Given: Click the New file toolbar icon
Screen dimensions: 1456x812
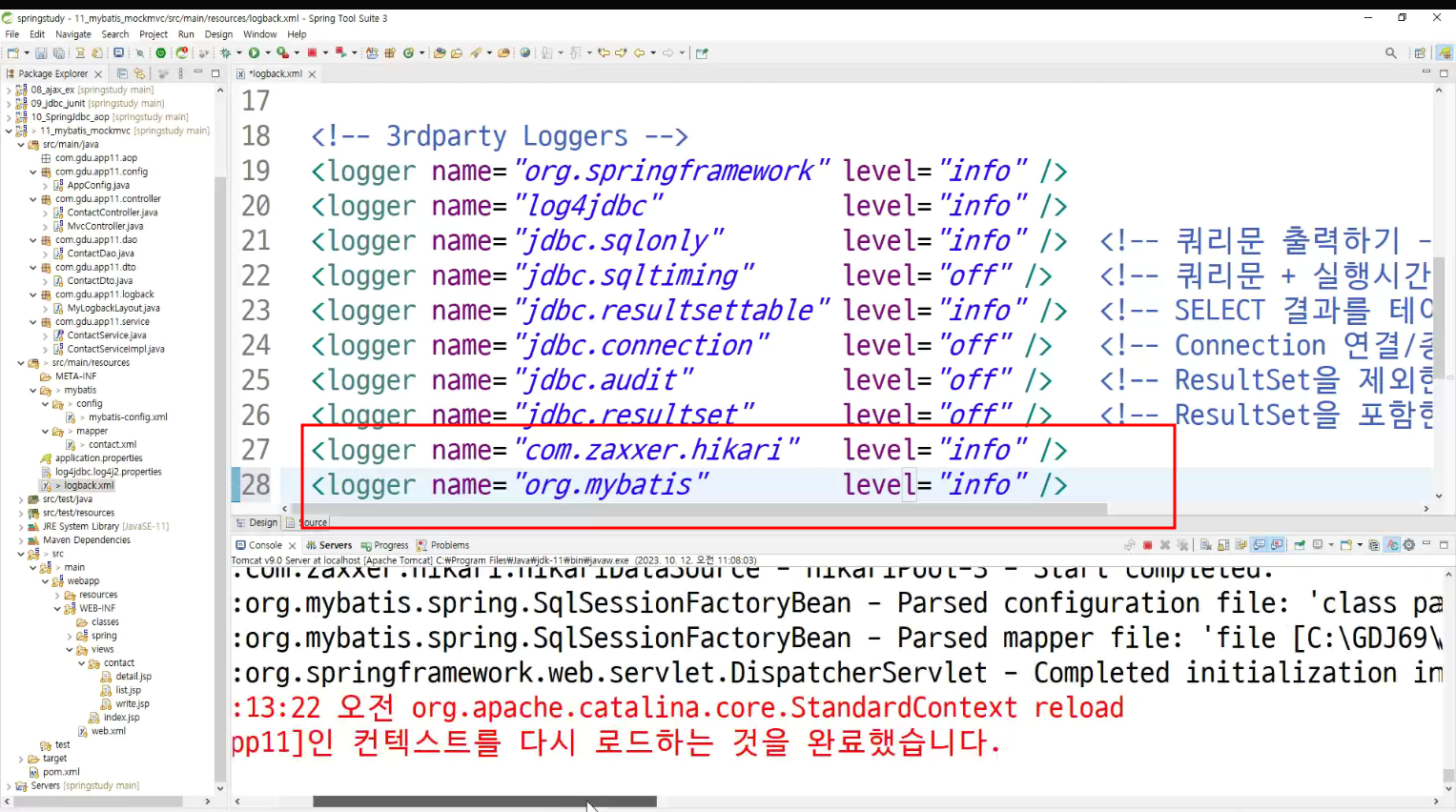Looking at the screenshot, I should click(x=12, y=53).
